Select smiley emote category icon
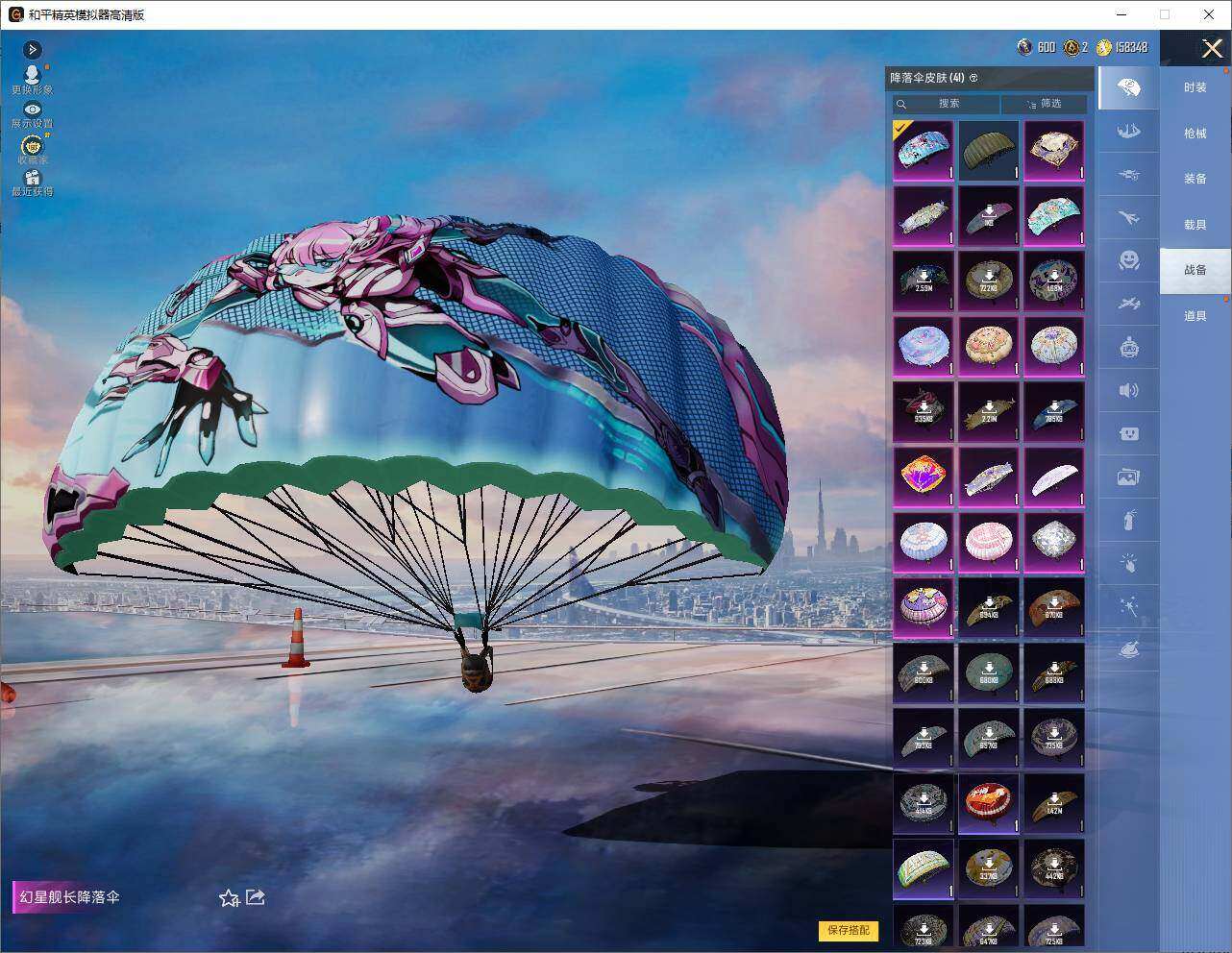The height and width of the screenshot is (953, 1232). pos(1128,260)
